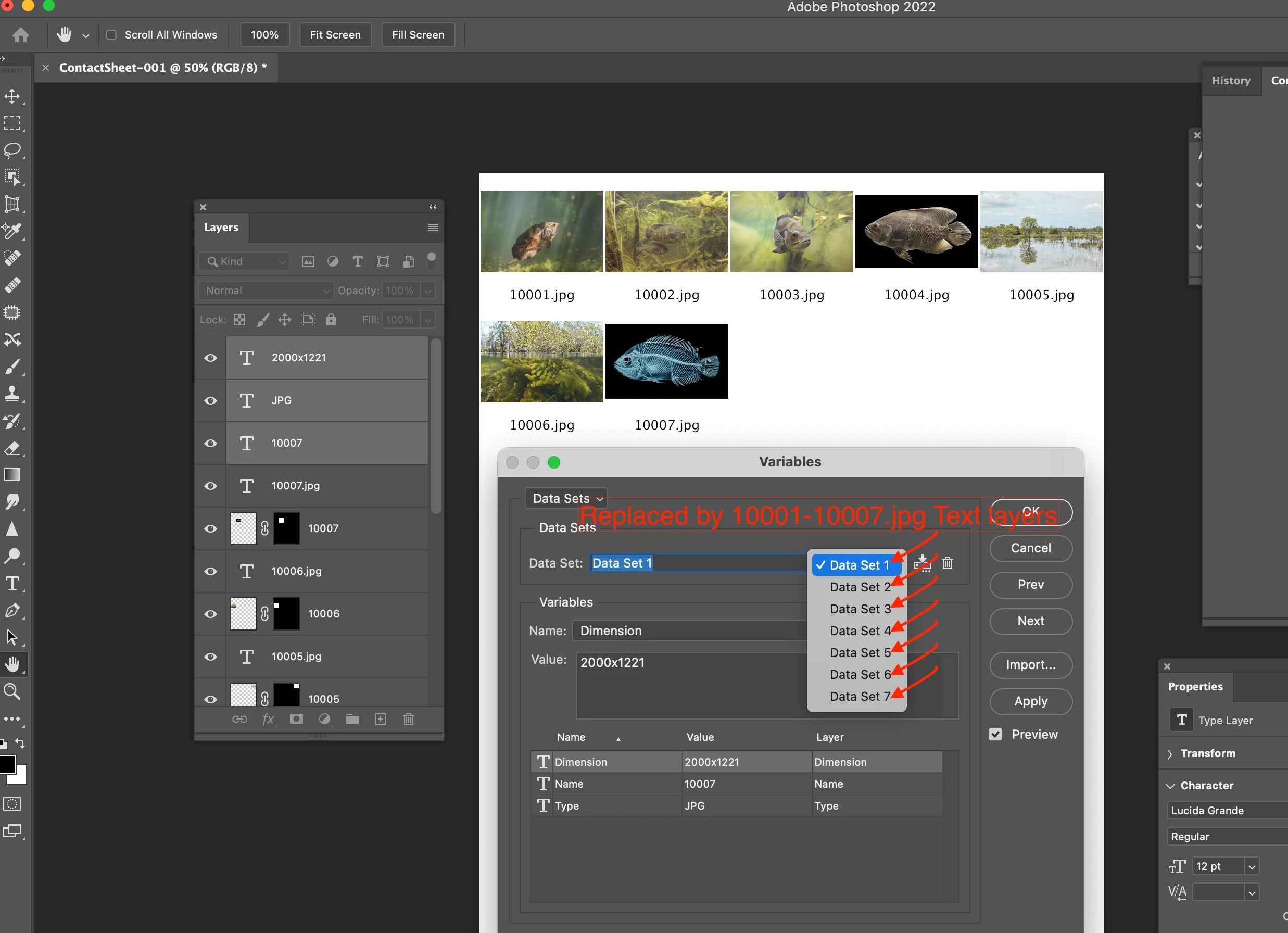This screenshot has width=1288, height=933.
Task: Delete the current data set
Action: point(948,563)
